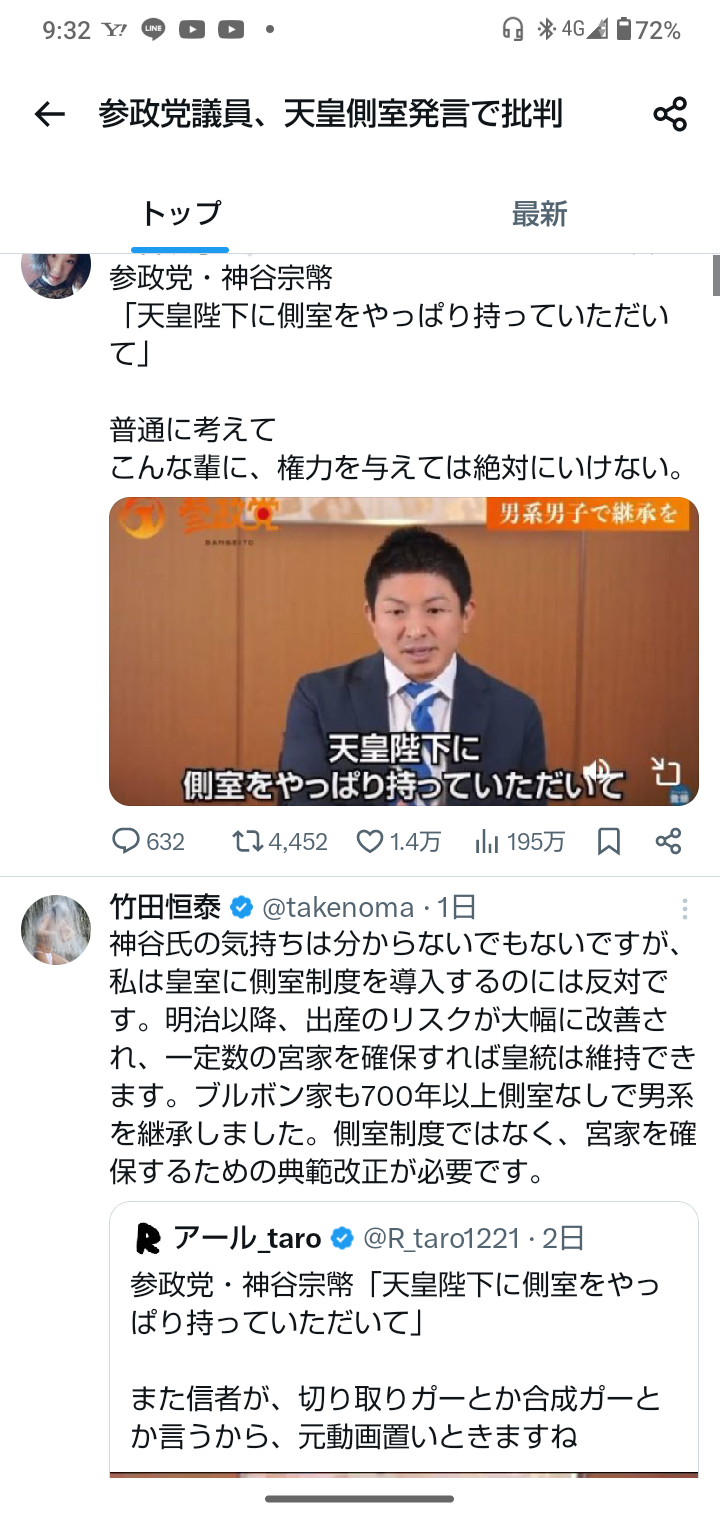
Task: Go back using the arrow icon
Action: (49, 115)
